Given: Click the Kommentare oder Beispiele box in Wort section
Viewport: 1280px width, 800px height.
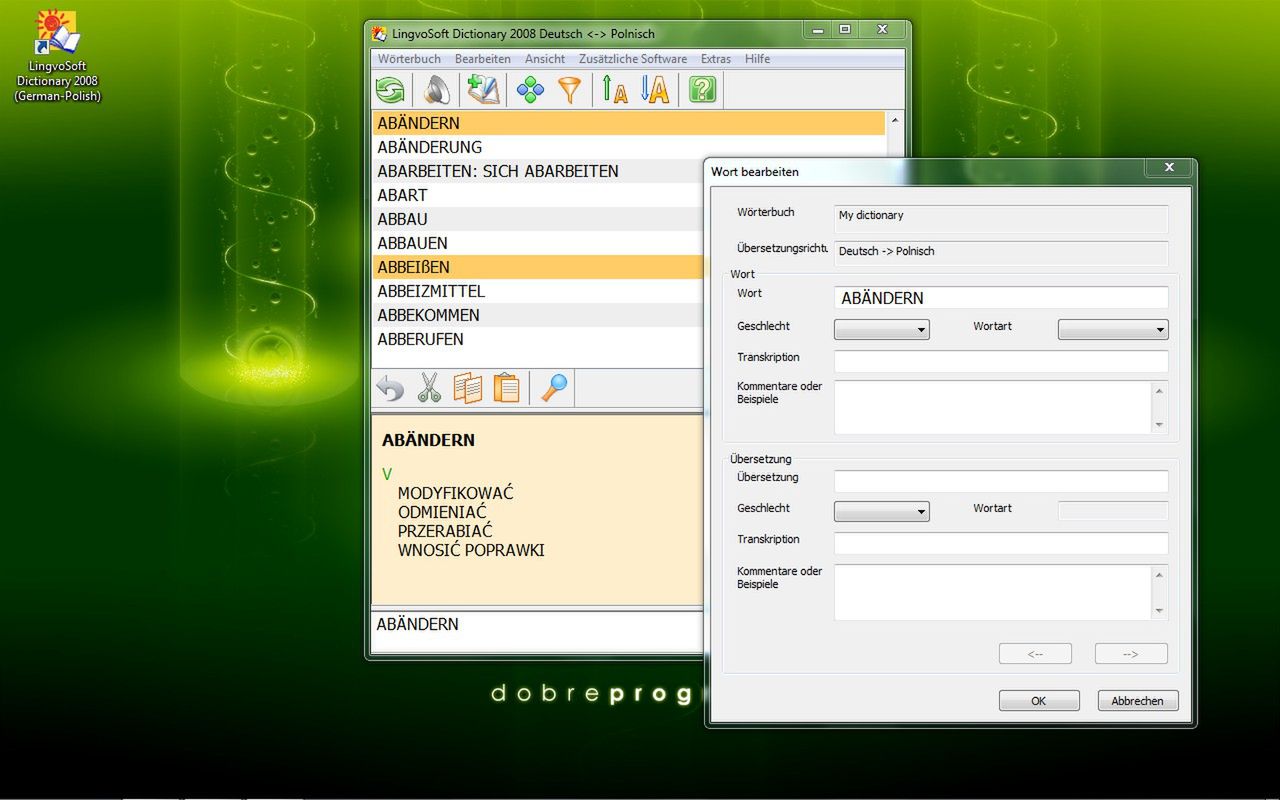Looking at the screenshot, I should (x=993, y=407).
